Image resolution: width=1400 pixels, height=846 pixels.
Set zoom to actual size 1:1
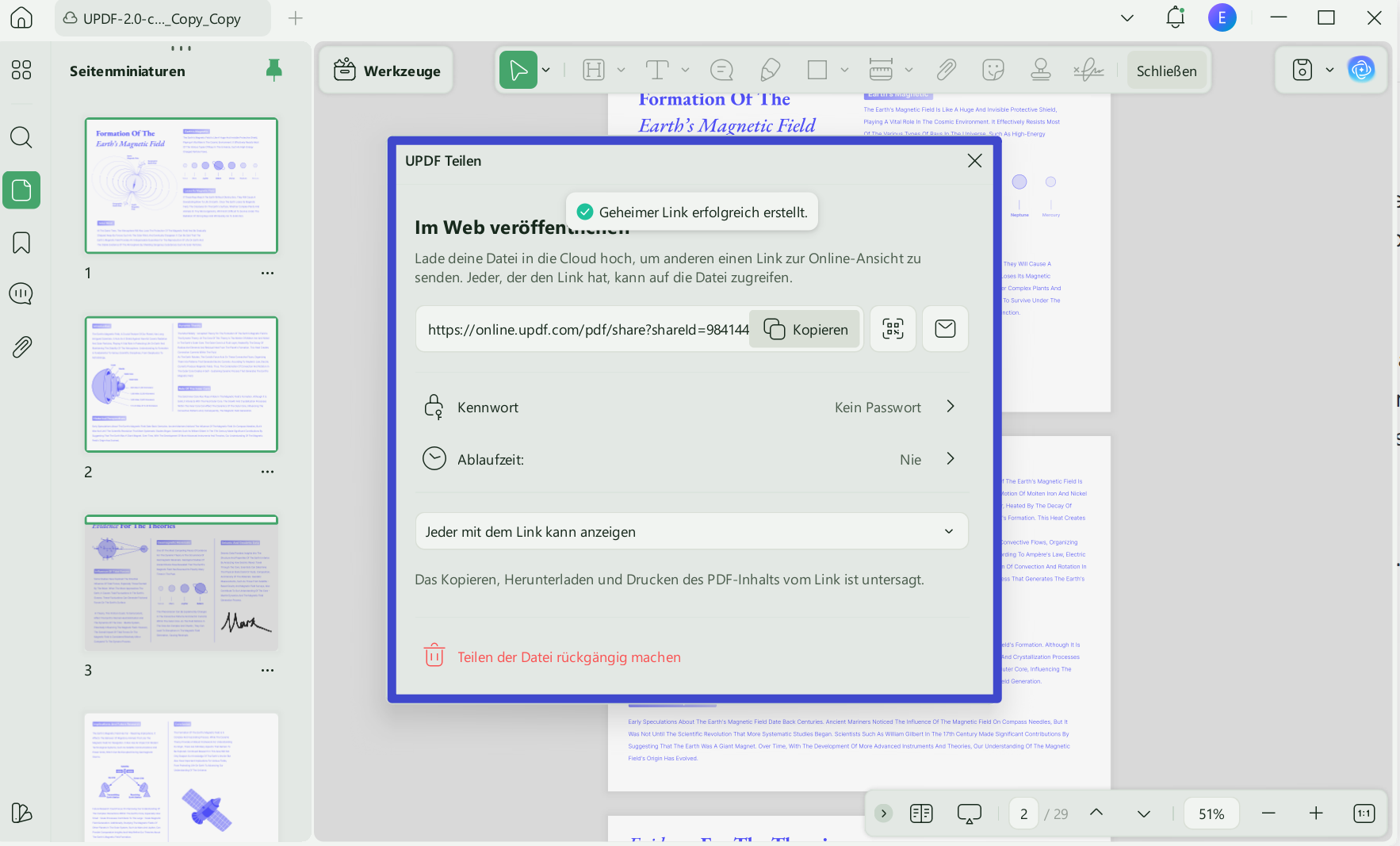(x=1364, y=813)
